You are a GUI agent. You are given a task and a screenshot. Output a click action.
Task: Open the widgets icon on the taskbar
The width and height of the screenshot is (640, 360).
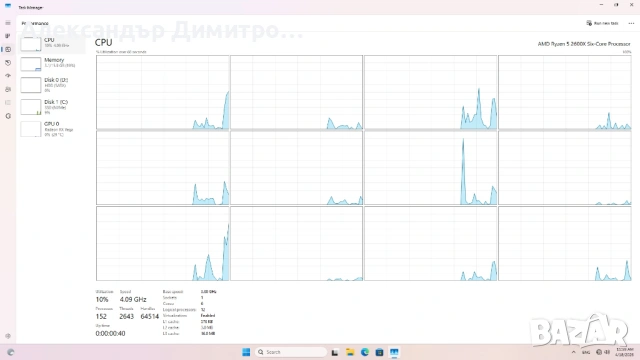(11, 352)
